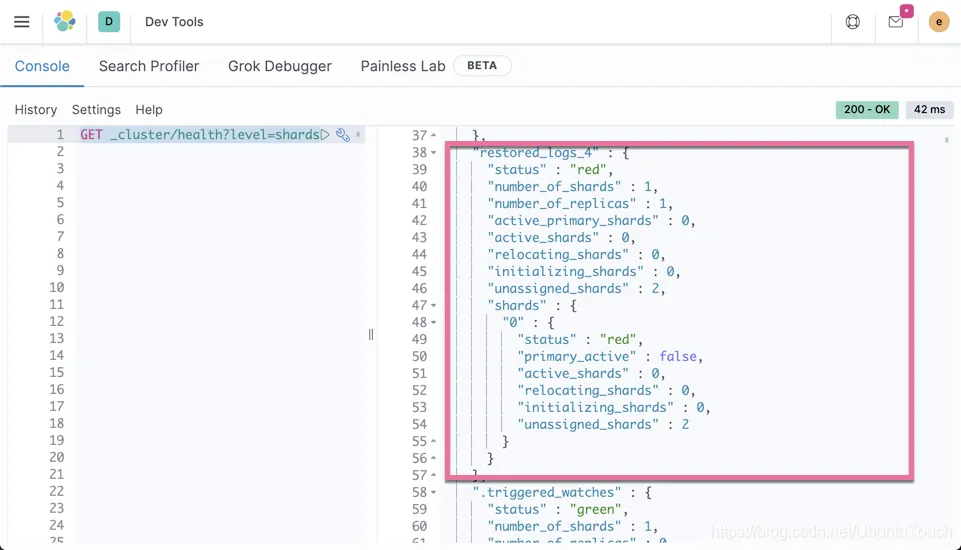This screenshot has width=961, height=550.
Task: Click the editor and output pane resize handle
Action: (x=371, y=335)
